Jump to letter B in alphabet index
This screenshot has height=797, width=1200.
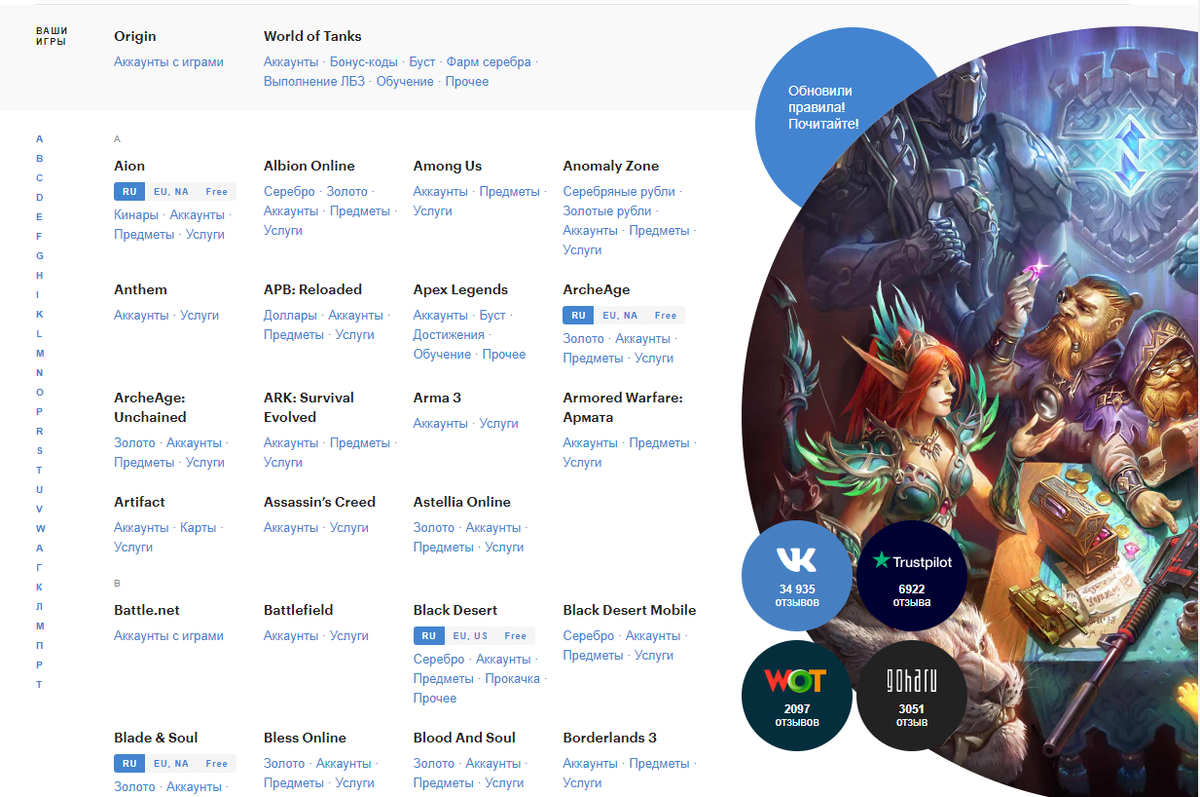click(40, 158)
